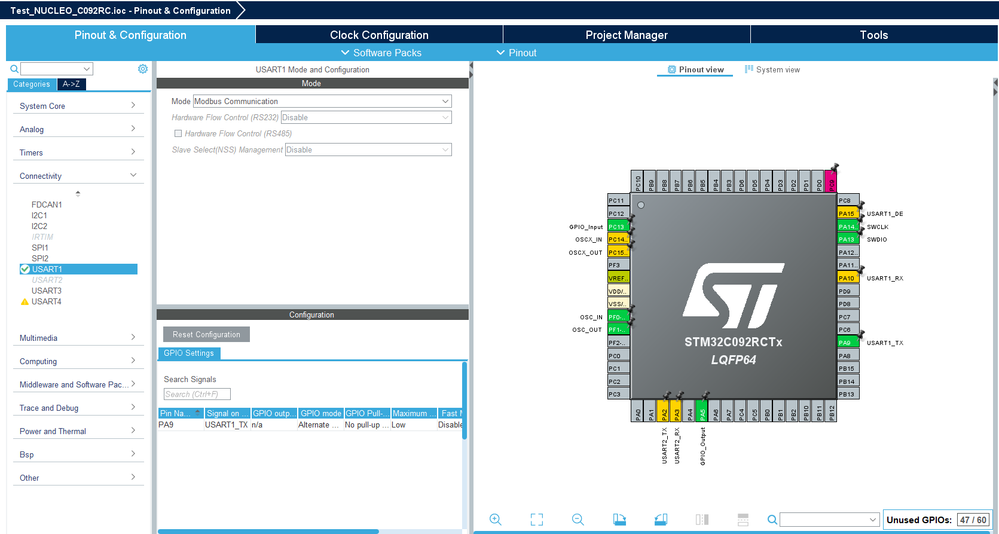Image resolution: width=999 pixels, height=534 pixels.
Task: Open the pin search dropdown at bottom
Action: click(873, 520)
